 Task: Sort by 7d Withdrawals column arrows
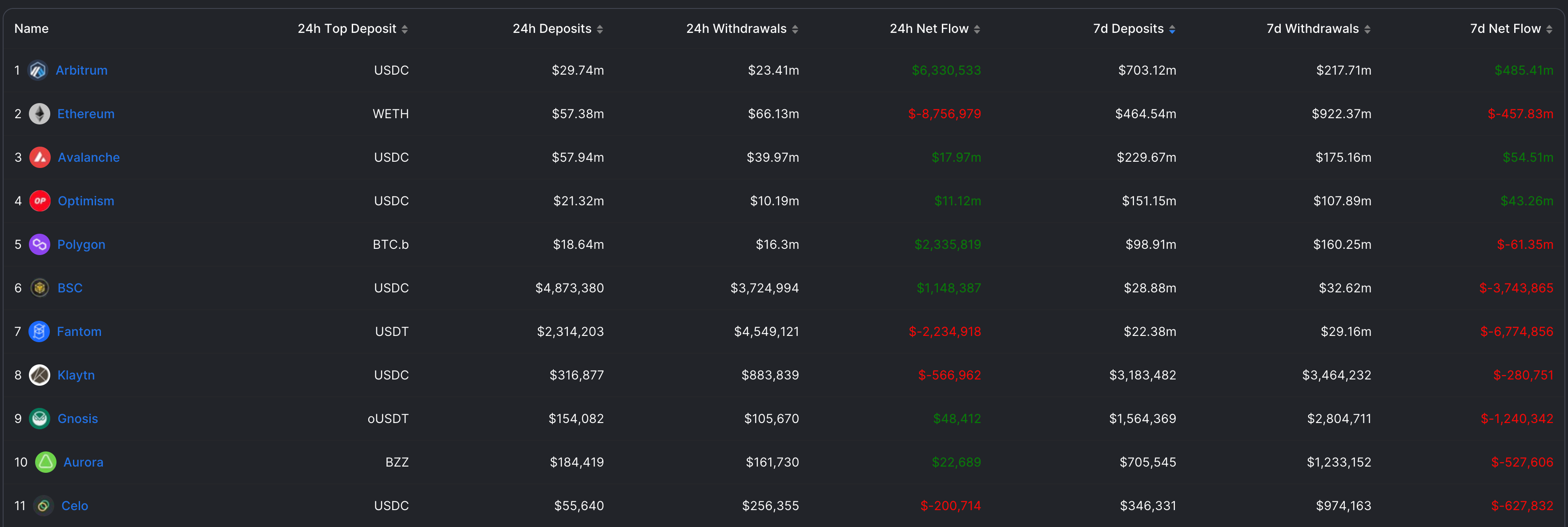1367,29
